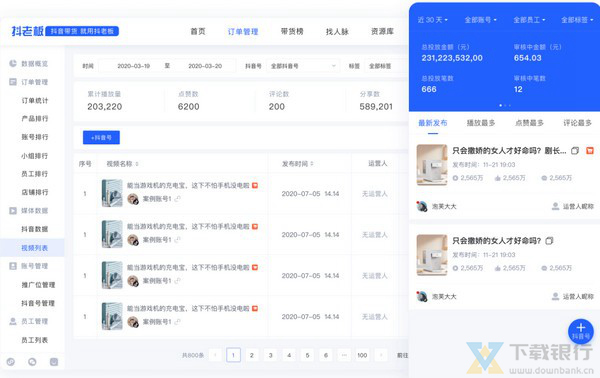Open 员工列表 in the sidebar
Image resolution: width=600 pixels, height=378 pixels.
[35, 340]
